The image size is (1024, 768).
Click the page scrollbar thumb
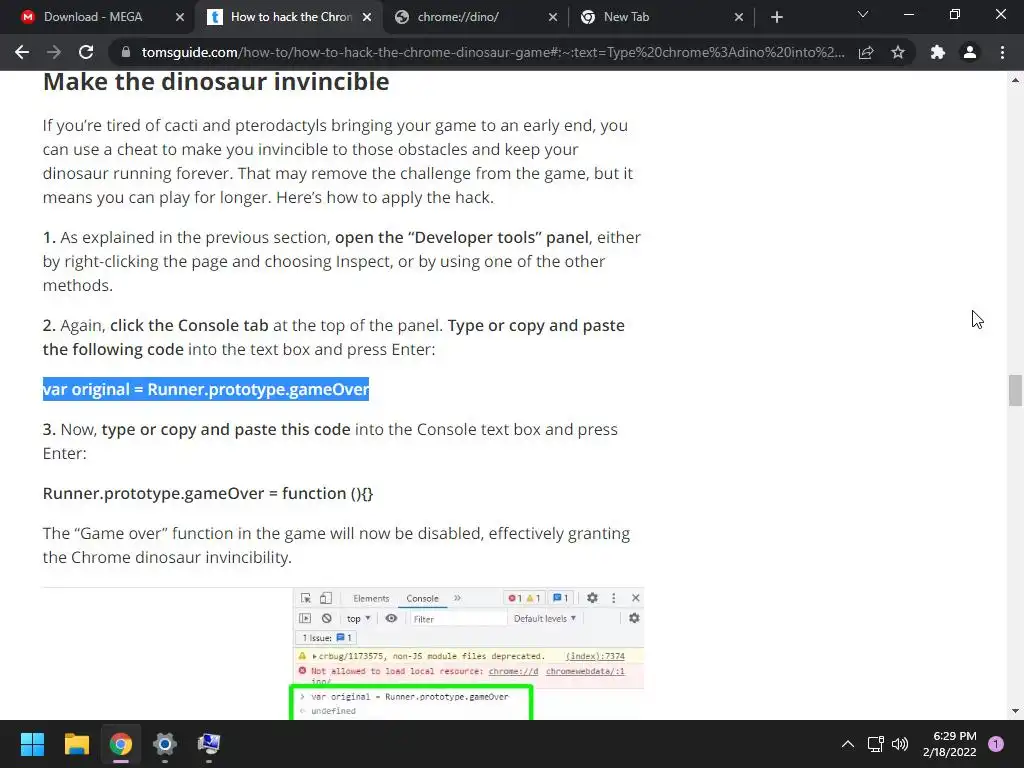tap(1015, 391)
